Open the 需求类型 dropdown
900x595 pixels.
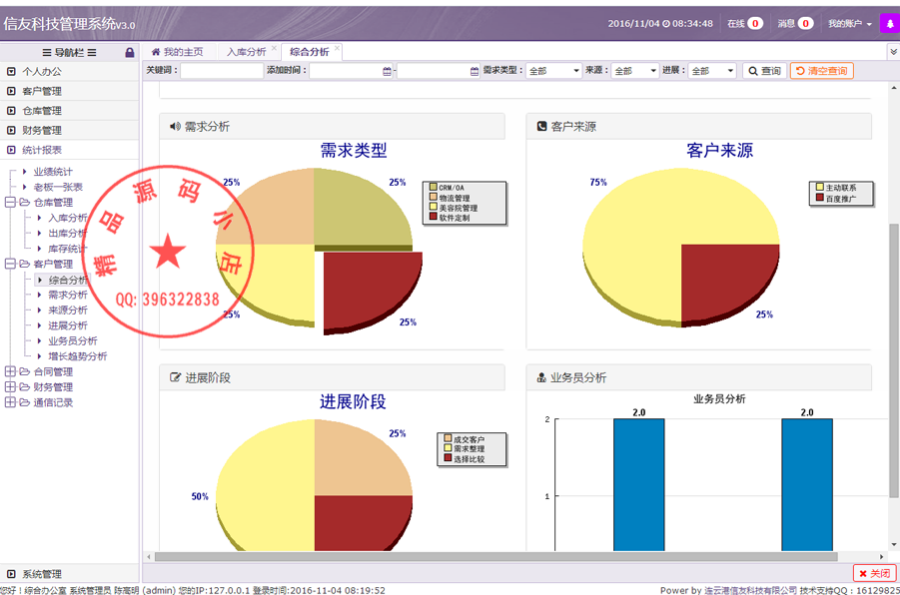(x=553, y=71)
